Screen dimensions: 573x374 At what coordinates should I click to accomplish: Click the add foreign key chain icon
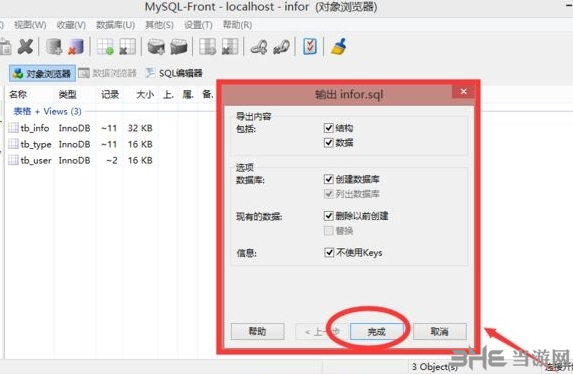tap(259, 47)
